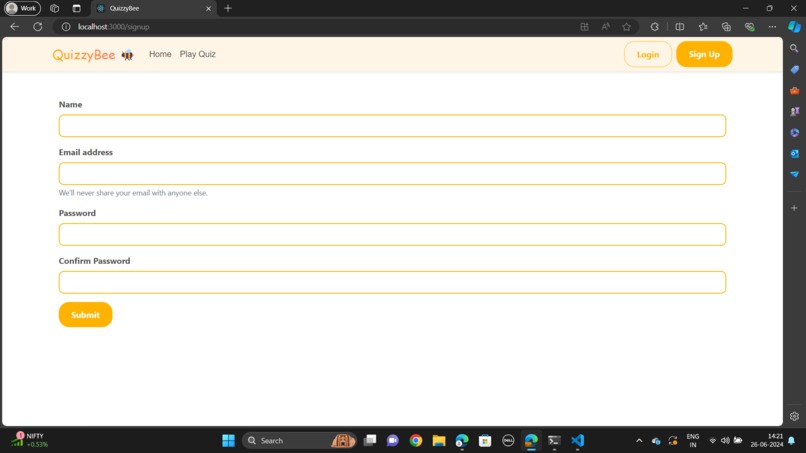Open sidebar Outlook icon
The height and width of the screenshot is (453, 806).
pos(794,153)
